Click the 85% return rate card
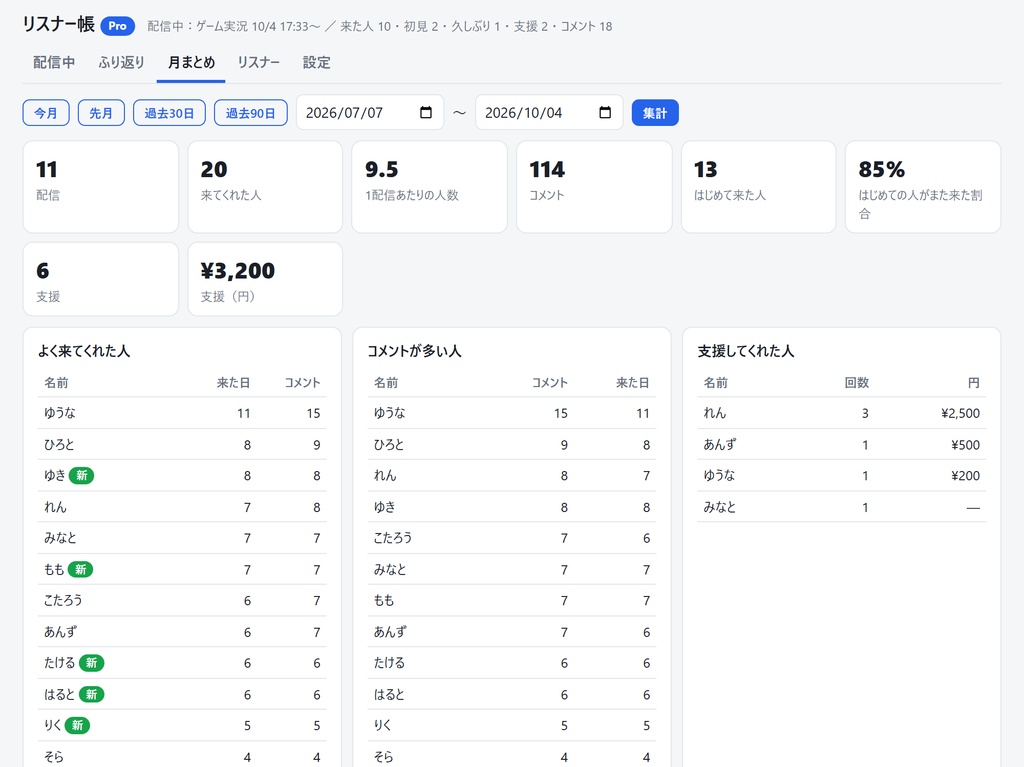 point(923,187)
